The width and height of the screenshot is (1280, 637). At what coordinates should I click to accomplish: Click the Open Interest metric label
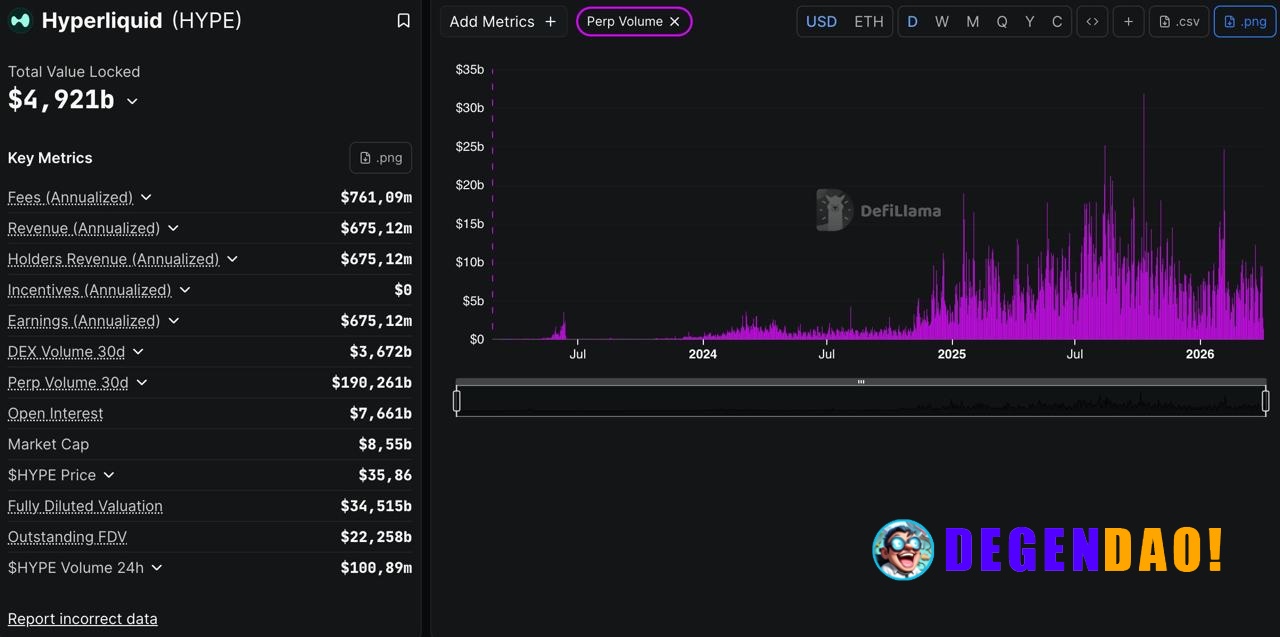55,414
